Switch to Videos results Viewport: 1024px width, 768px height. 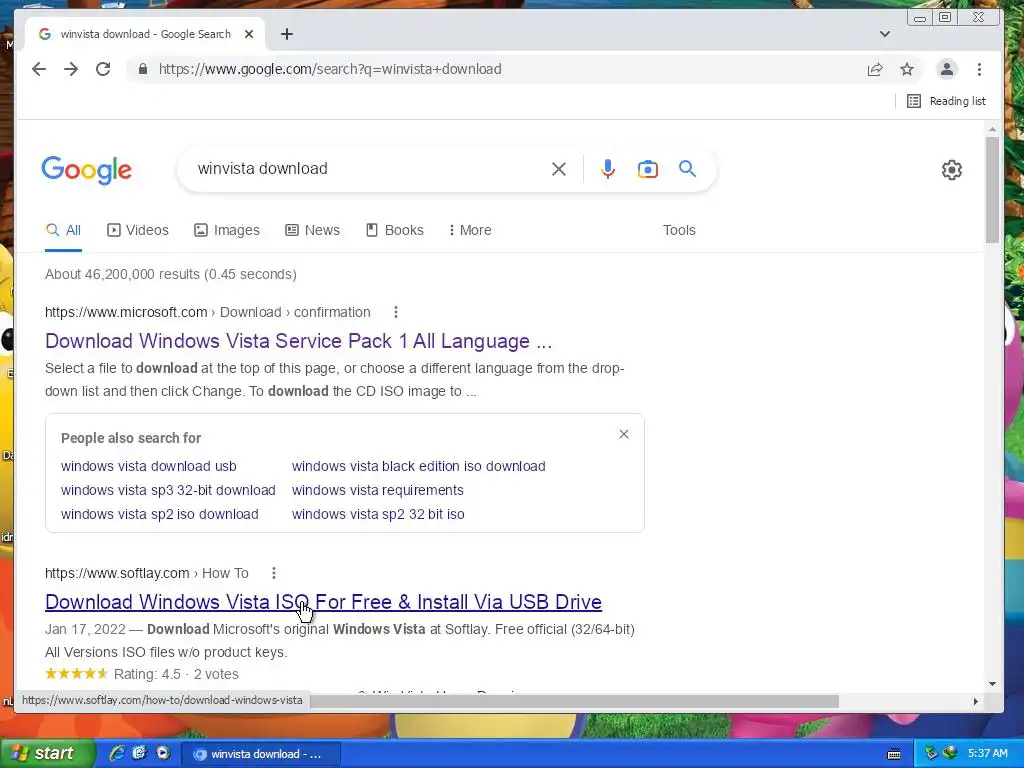coord(138,230)
